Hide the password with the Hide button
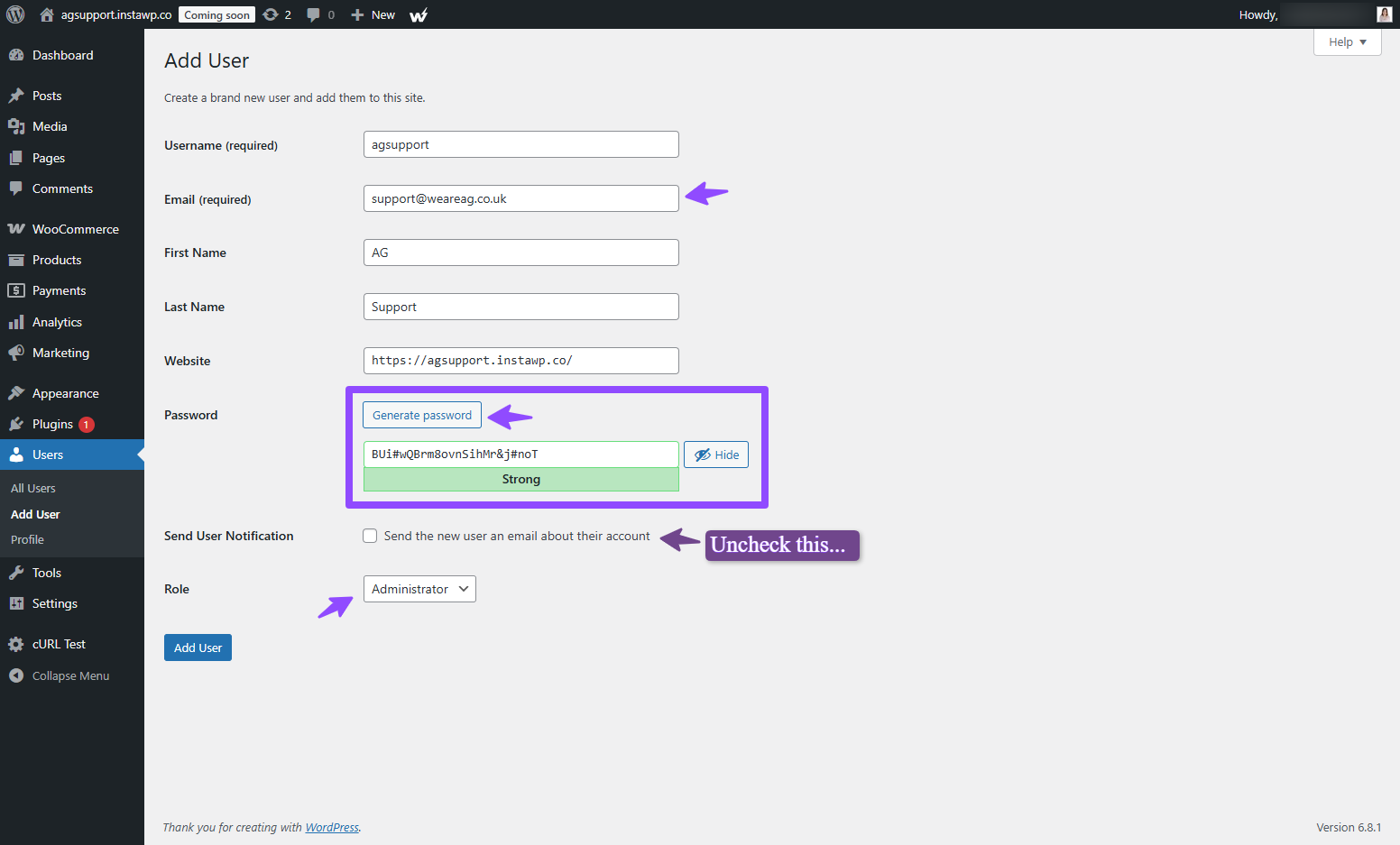Viewport: 1400px width, 845px height. (716, 455)
